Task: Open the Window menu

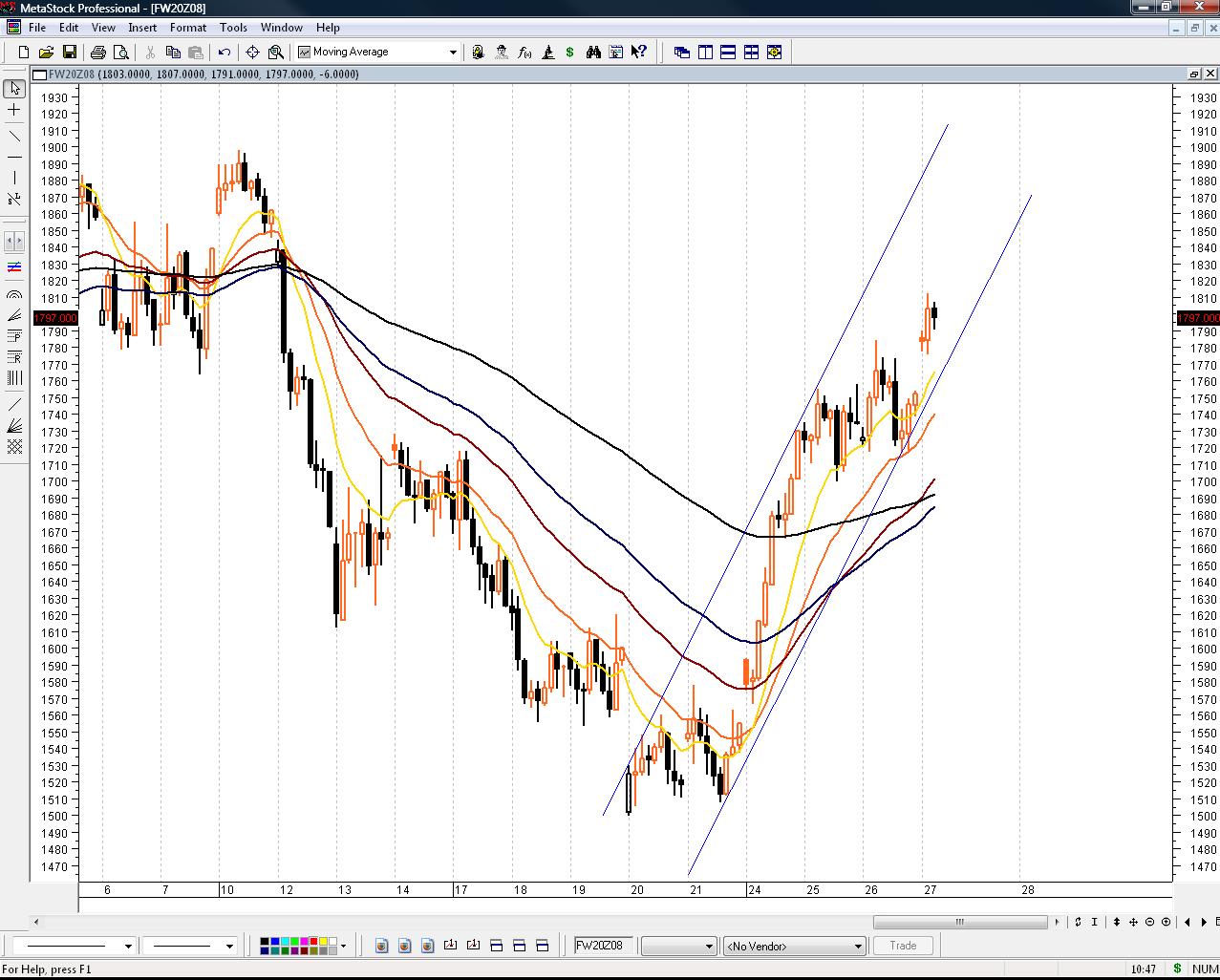Action: pos(282,28)
